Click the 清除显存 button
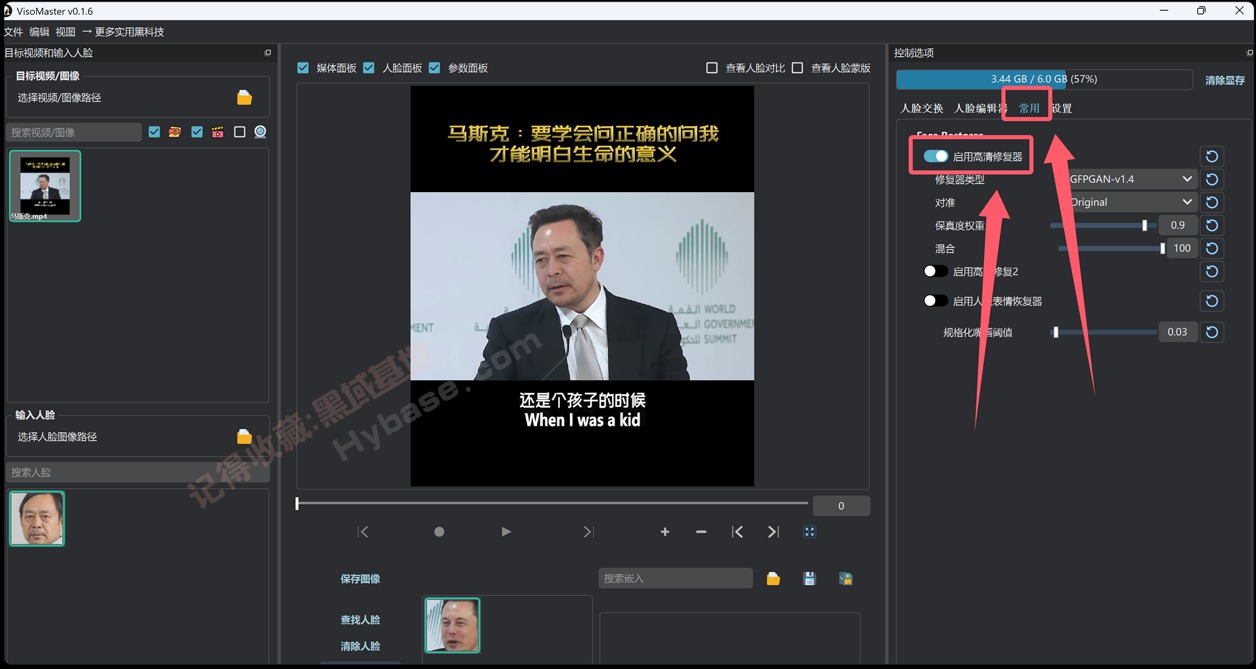Viewport: 1256px width, 669px height. tap(1225, 80)
